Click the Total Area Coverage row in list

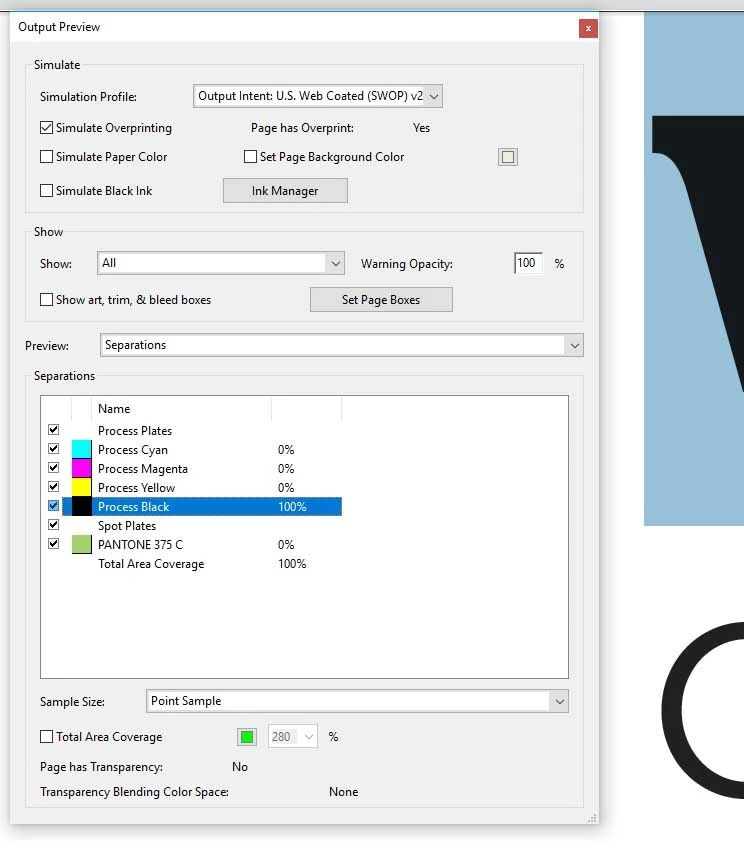click(151, 564)
